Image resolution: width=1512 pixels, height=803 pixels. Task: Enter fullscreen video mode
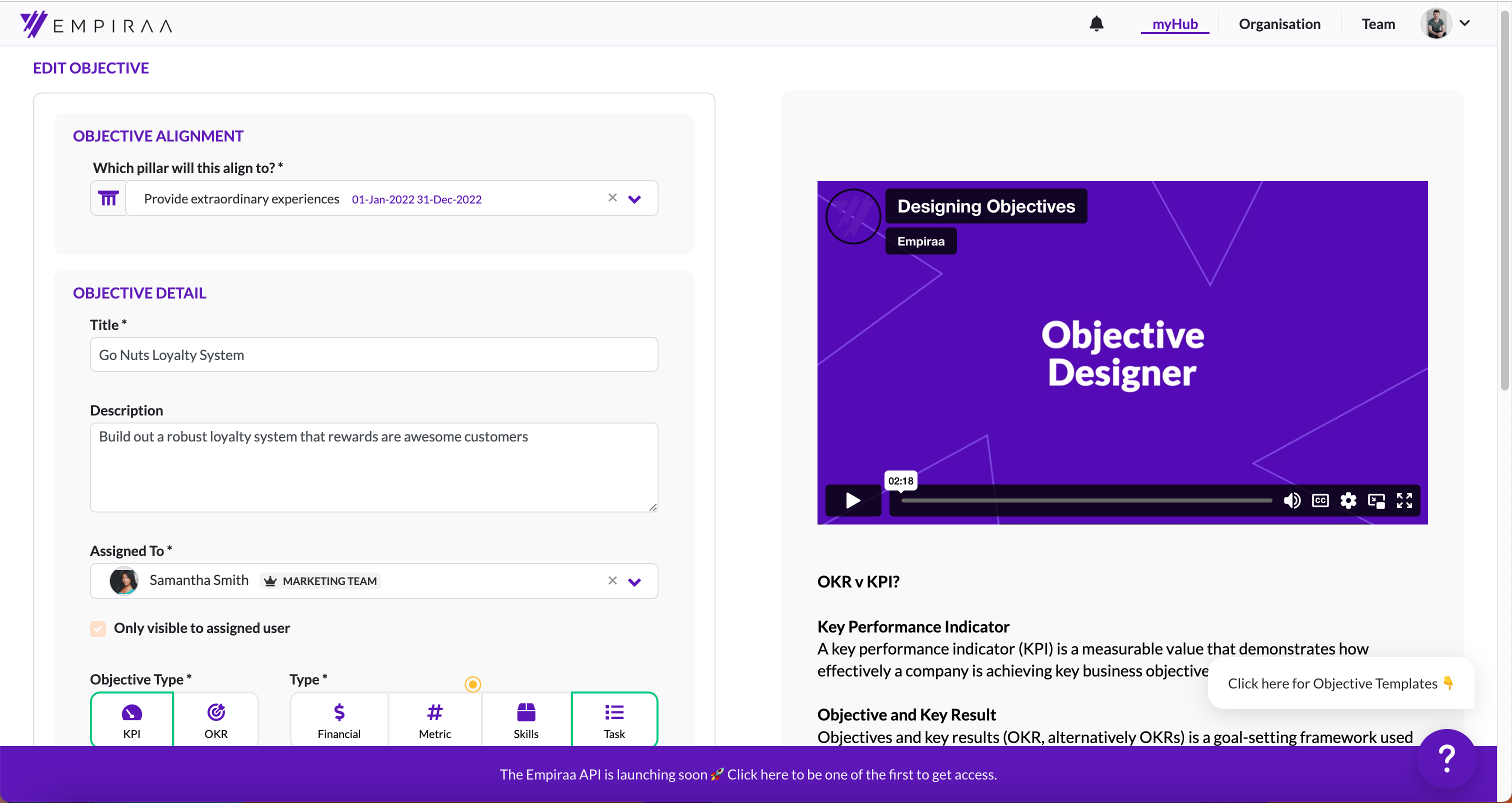point(1404,500)
